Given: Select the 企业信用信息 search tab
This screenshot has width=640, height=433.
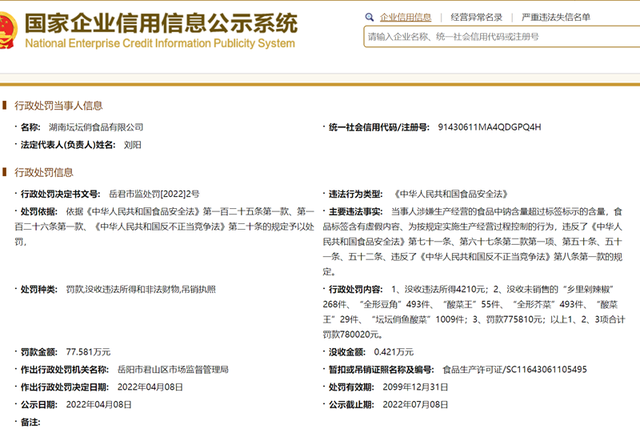Looking at the screenshot, I should point(405,17).
